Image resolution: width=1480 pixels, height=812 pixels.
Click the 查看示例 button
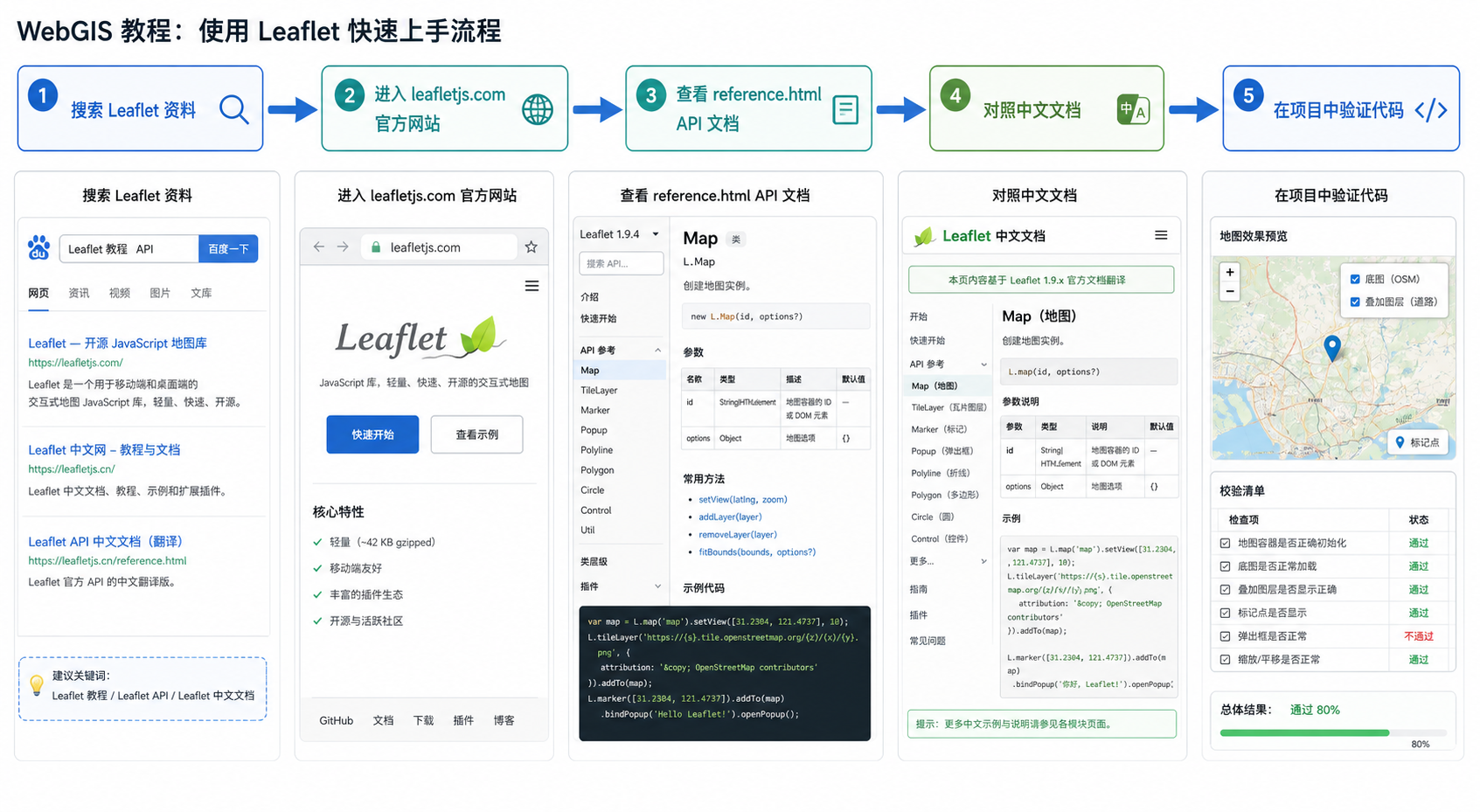[x=476, y=434]
